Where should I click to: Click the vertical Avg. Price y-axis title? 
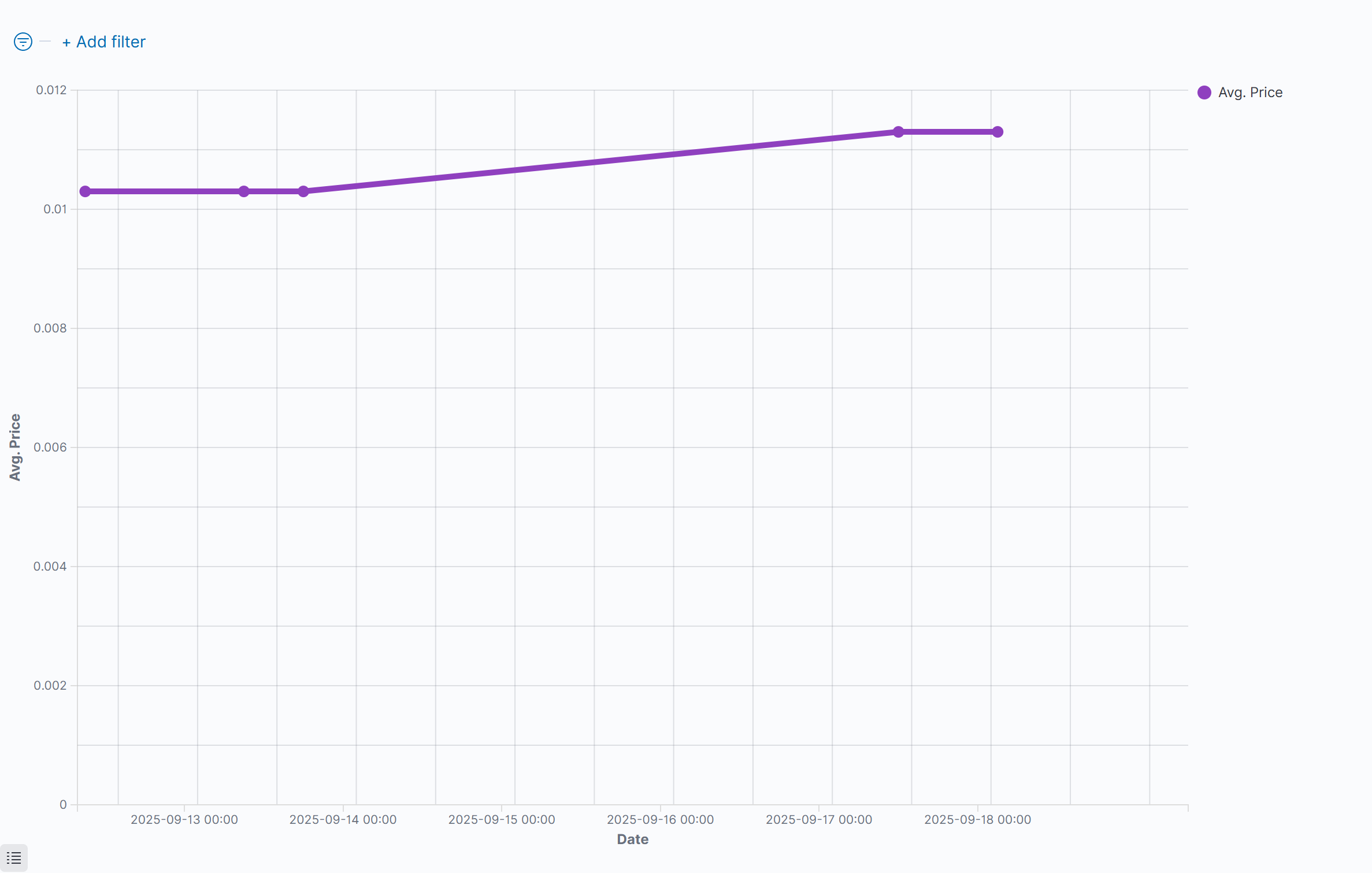tap(15, 447)
